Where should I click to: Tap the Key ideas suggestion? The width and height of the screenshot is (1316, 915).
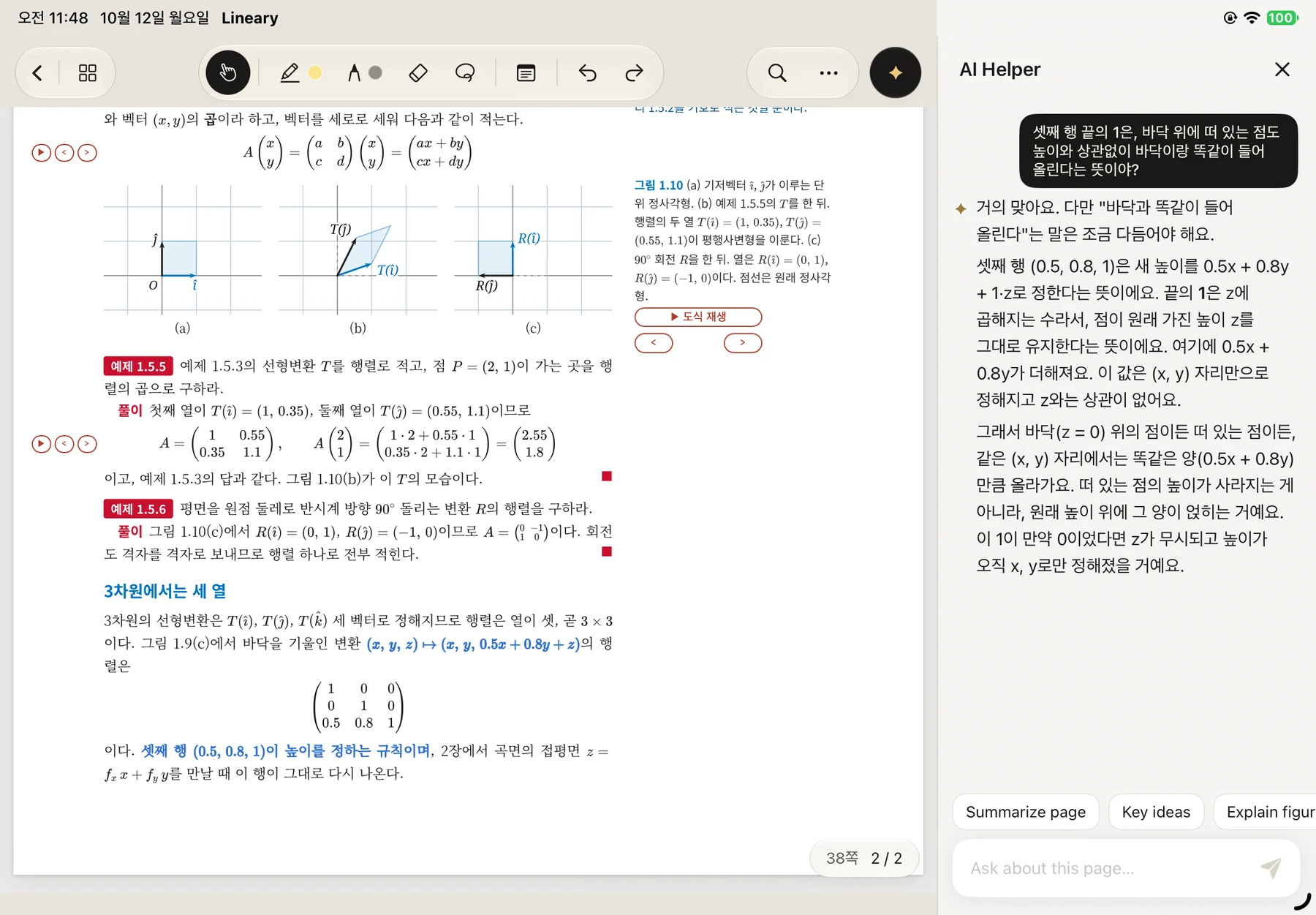[x=1156, y=812]
